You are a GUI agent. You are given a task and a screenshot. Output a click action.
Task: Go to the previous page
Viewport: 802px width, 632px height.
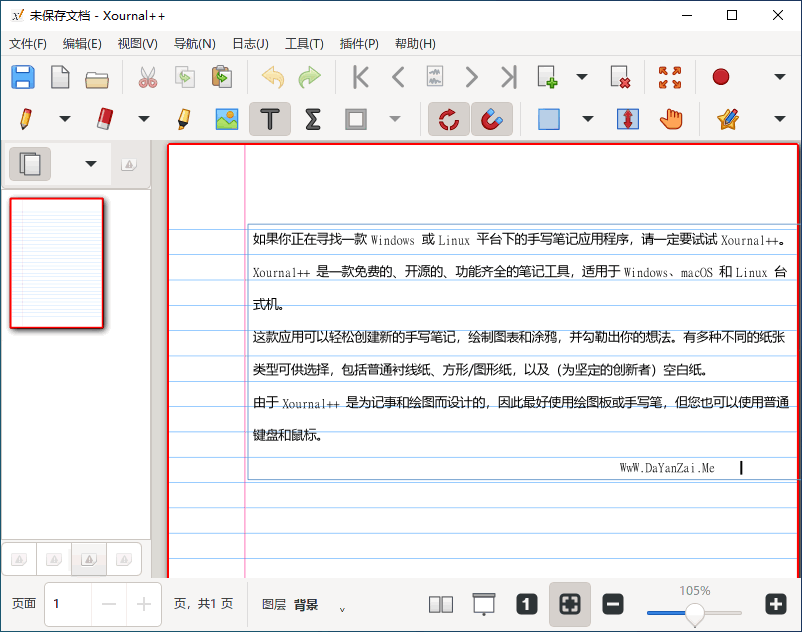(x=398, y=77)
